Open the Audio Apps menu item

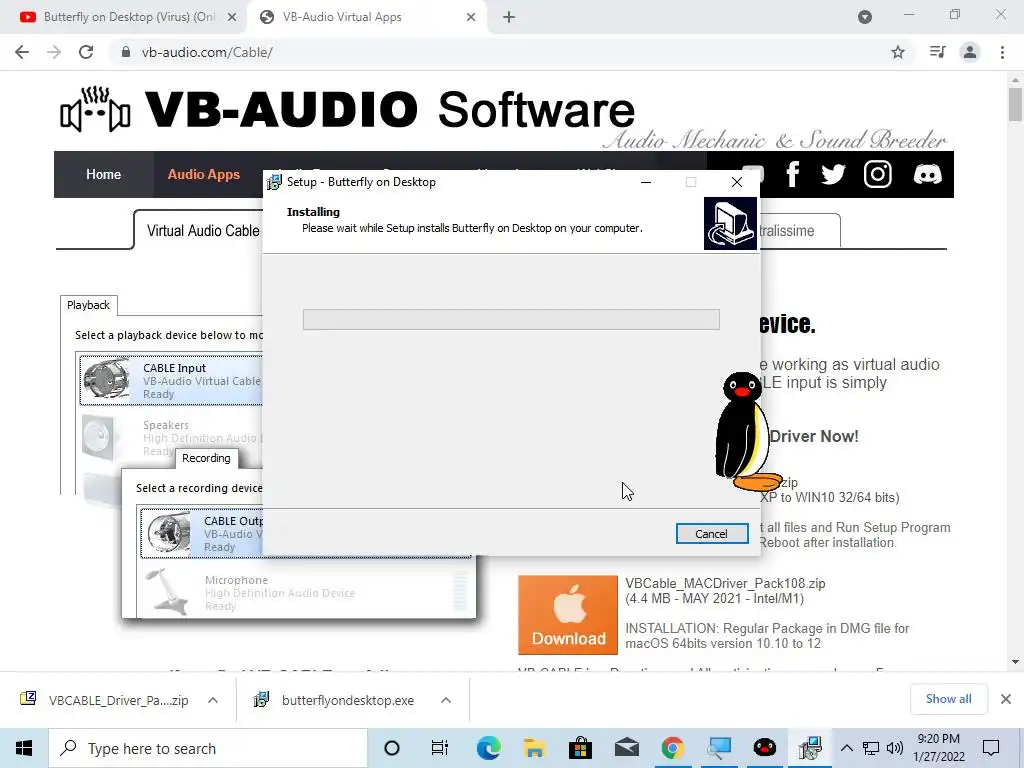[204, 174]
